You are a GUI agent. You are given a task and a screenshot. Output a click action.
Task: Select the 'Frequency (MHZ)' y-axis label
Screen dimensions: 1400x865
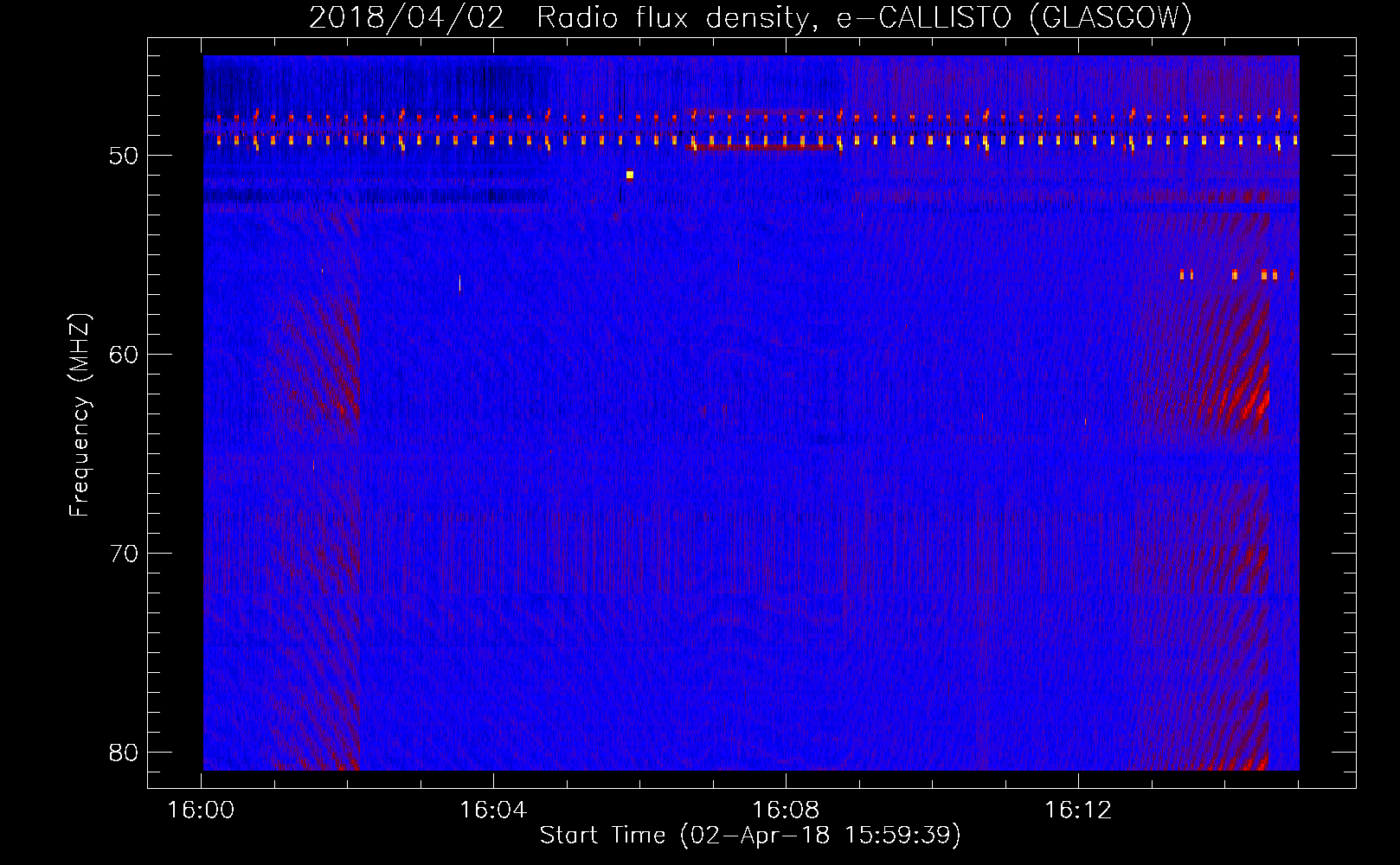(x=80, y=415)
